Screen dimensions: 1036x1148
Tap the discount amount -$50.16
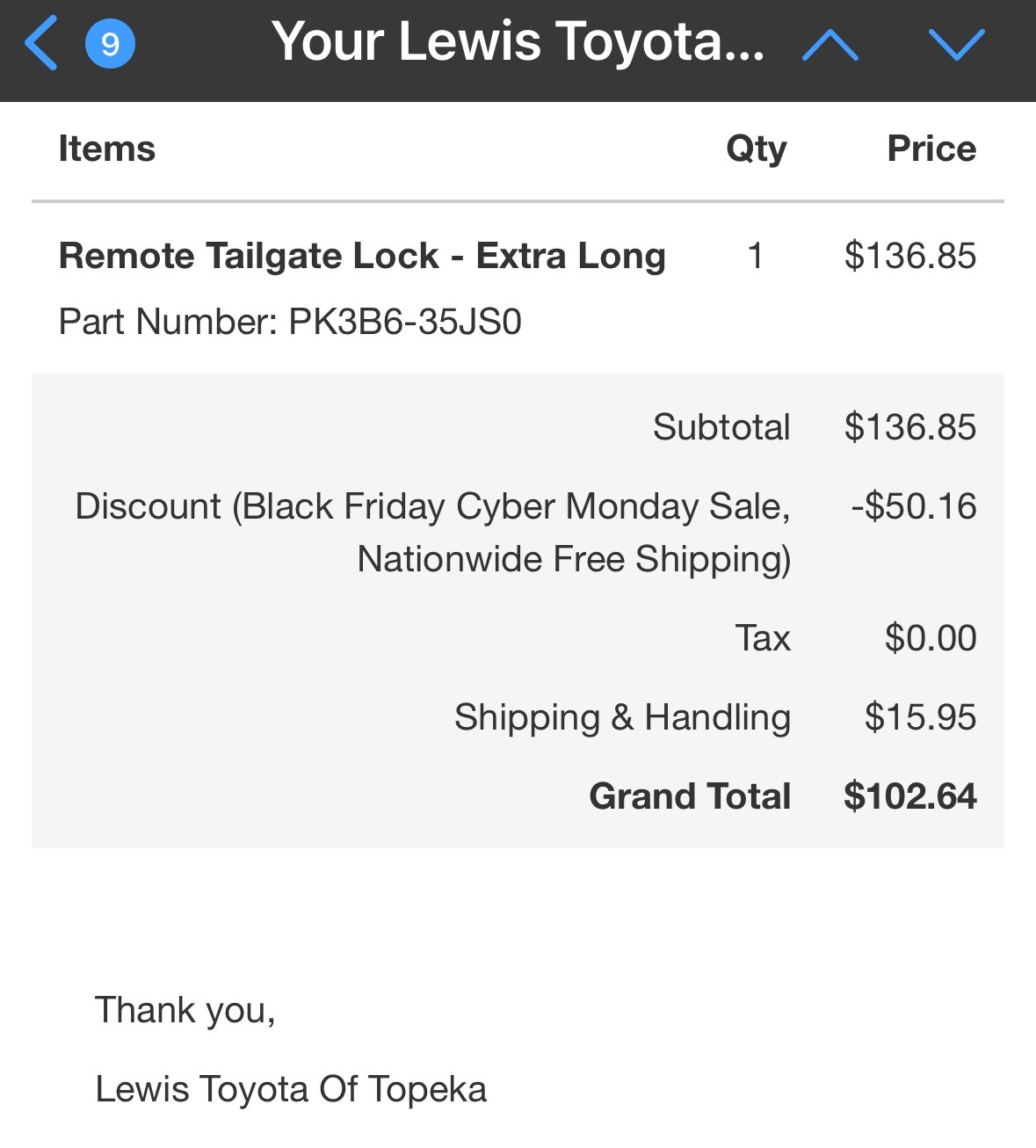coord(913,506)
